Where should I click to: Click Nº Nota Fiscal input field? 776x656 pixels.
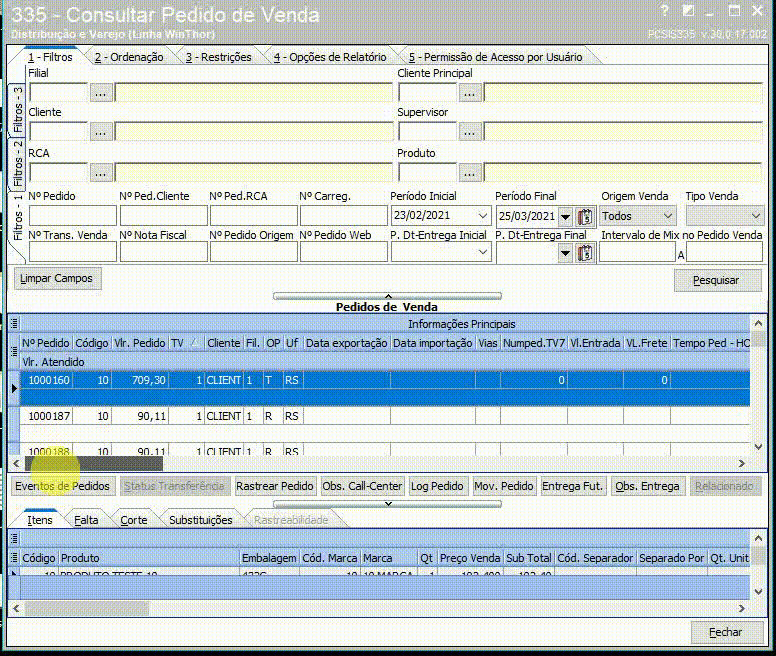pyautogui.click(x=163, y=252)
